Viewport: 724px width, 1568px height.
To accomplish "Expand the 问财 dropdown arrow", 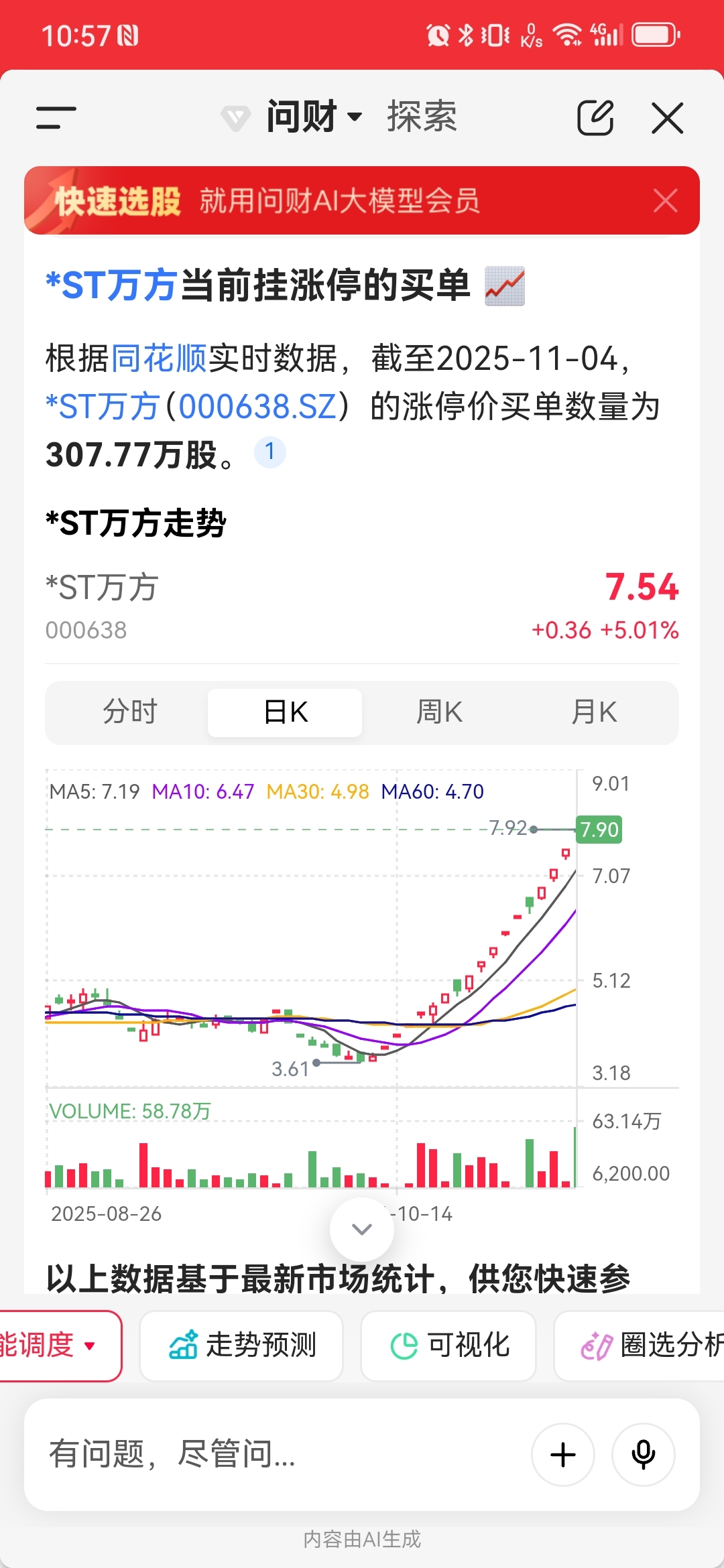I will point(355,117).
